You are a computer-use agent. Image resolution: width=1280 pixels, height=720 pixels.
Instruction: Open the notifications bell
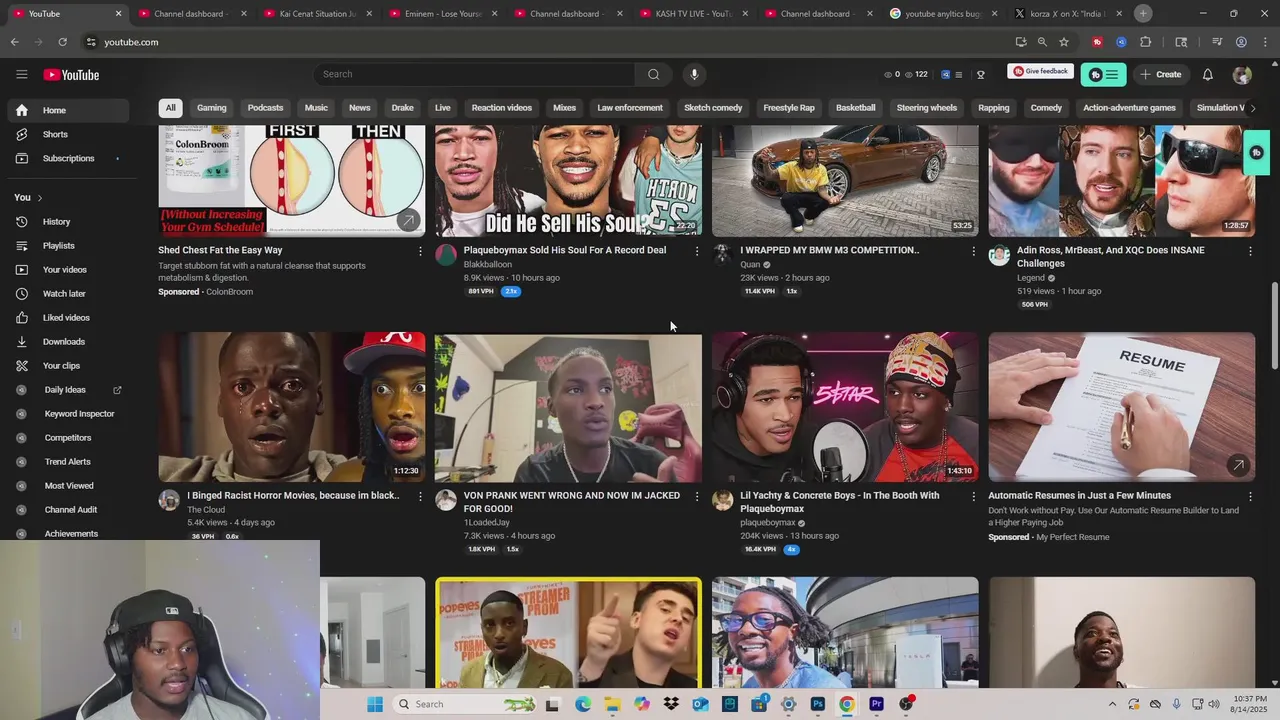tap(1207, 75)
